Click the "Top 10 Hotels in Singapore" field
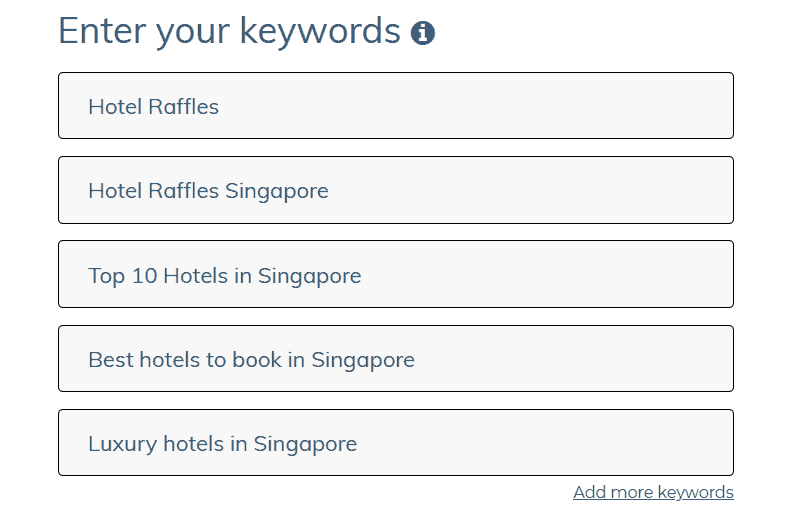 click(395, 275)
